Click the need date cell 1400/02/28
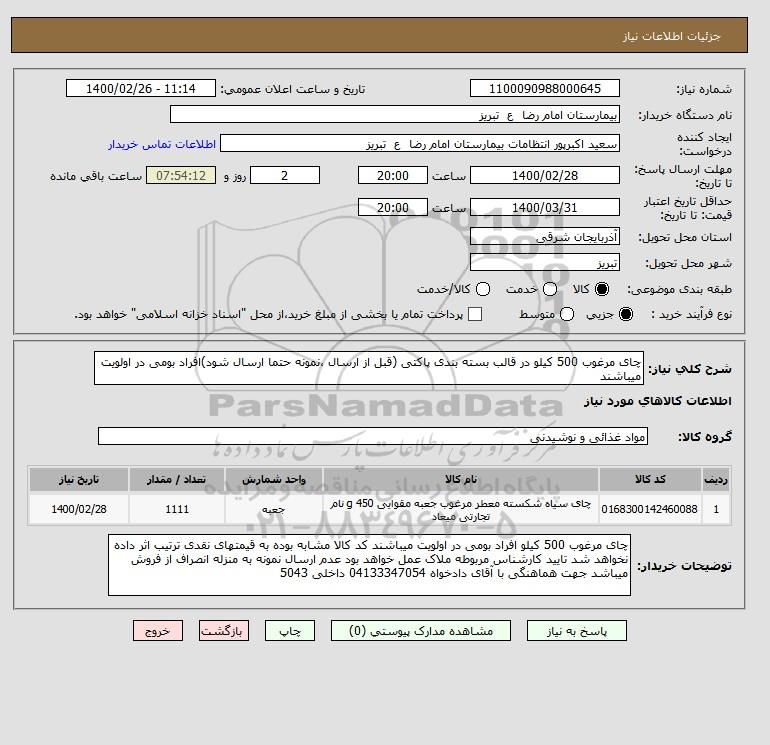Image resolution: width=770 pixels, height=745 pixels. pyautogui.click(x=79, y=509)
